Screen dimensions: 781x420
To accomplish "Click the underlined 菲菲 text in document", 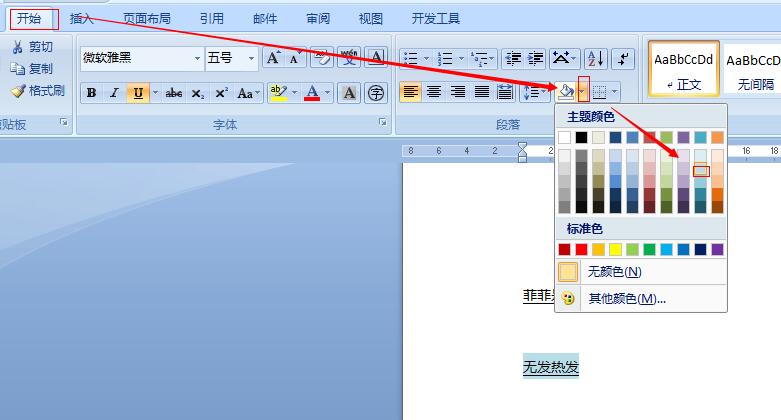I will (x=538, y=297).
